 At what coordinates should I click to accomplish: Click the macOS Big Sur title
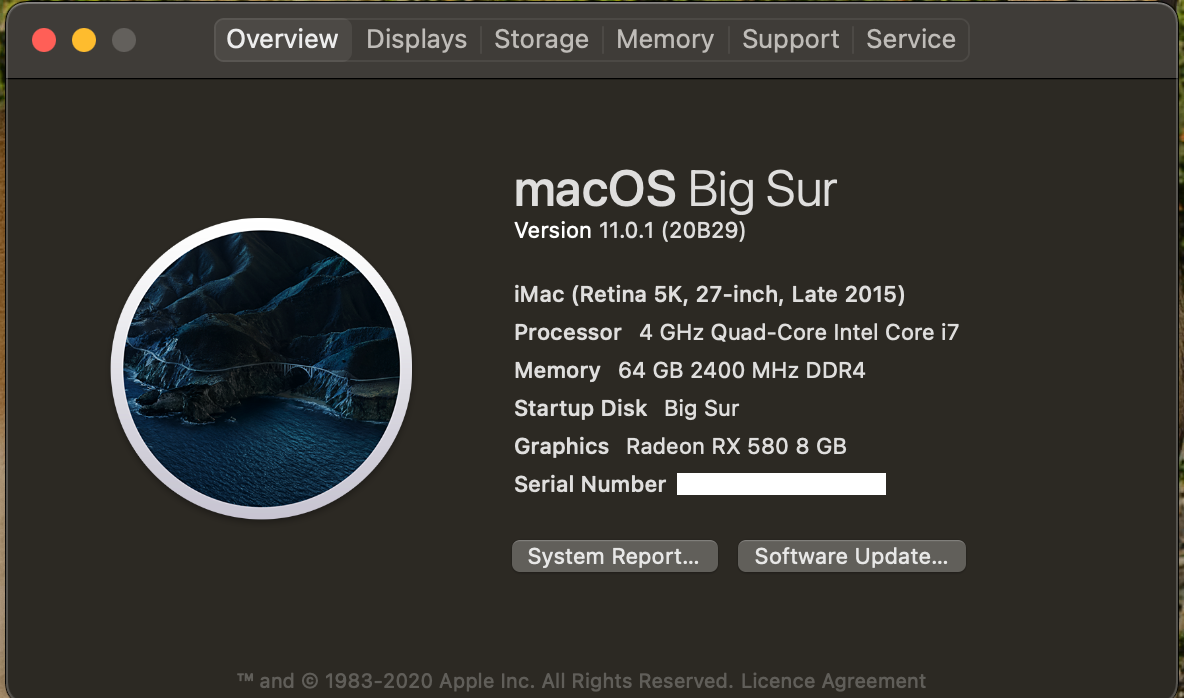coord(675,189)
